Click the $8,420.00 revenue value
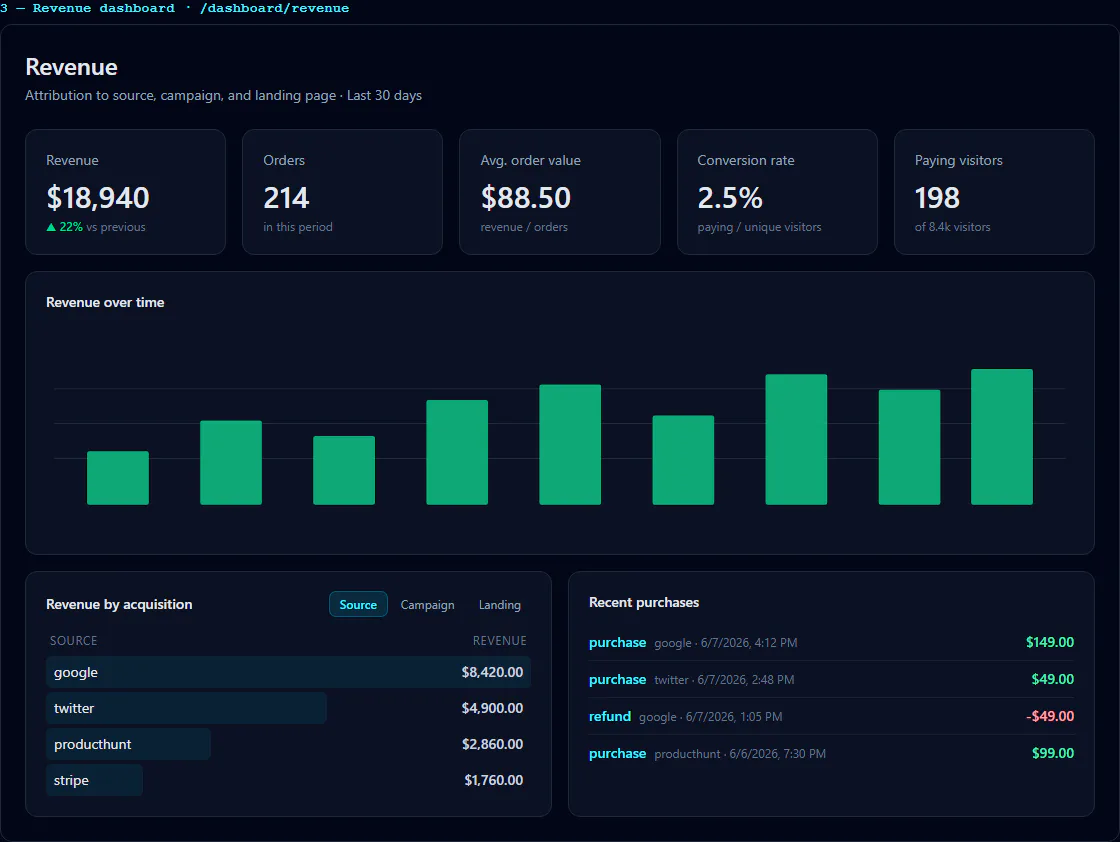 (492, 672)
